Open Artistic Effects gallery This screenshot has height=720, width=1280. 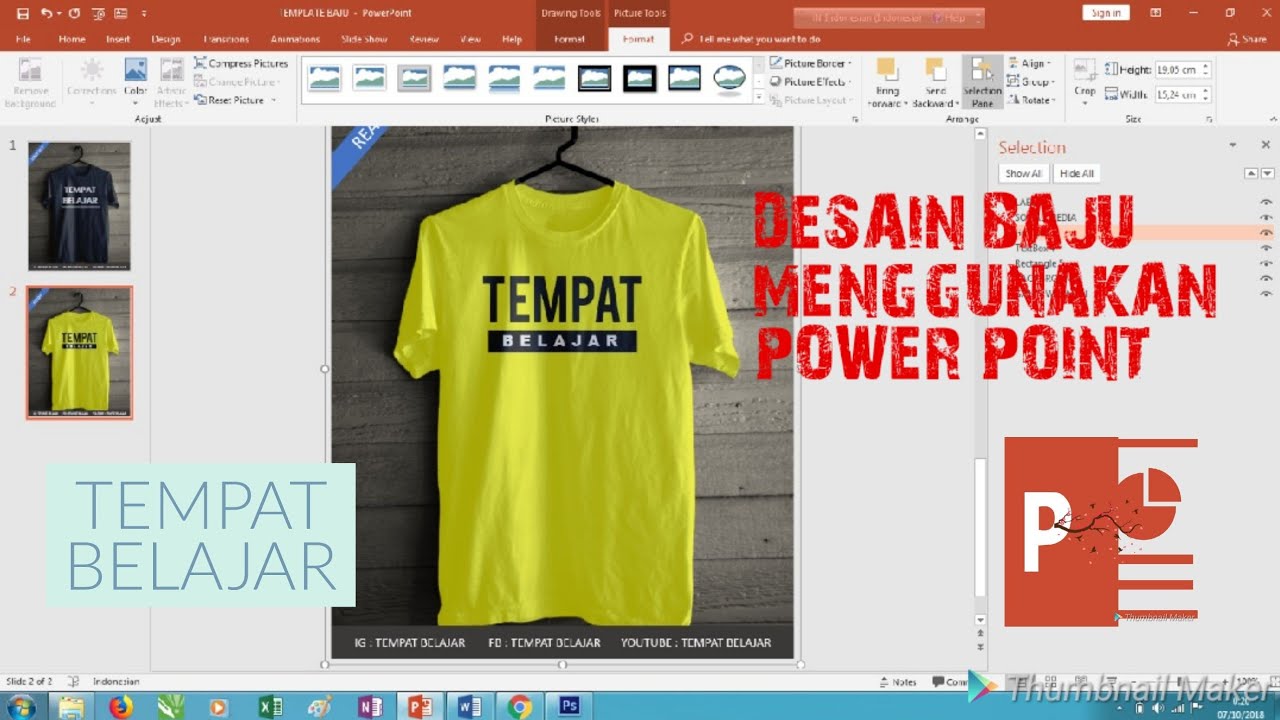170,83
